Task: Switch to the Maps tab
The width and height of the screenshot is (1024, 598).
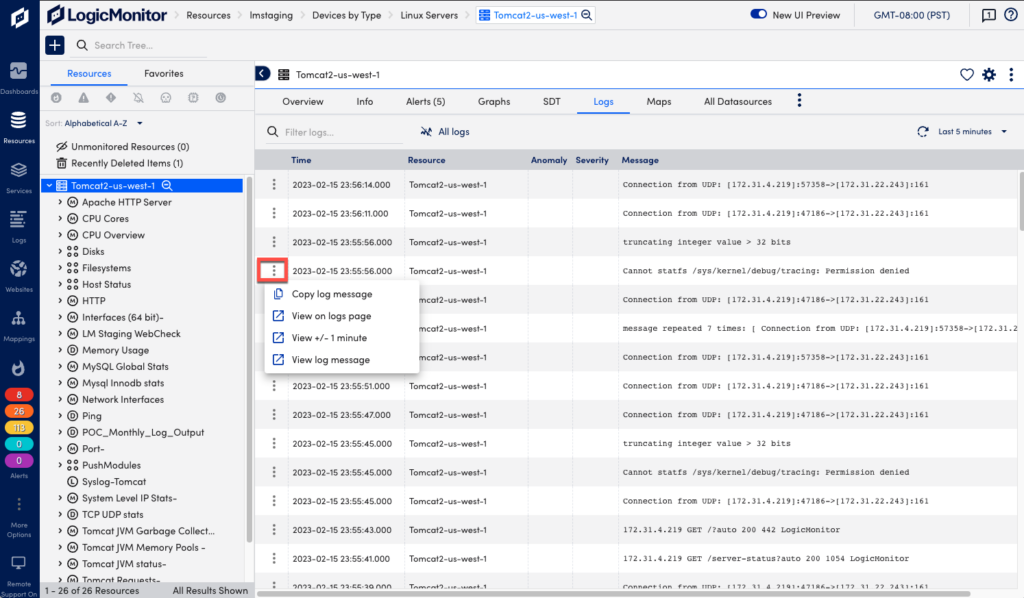Action: [659, 101]
